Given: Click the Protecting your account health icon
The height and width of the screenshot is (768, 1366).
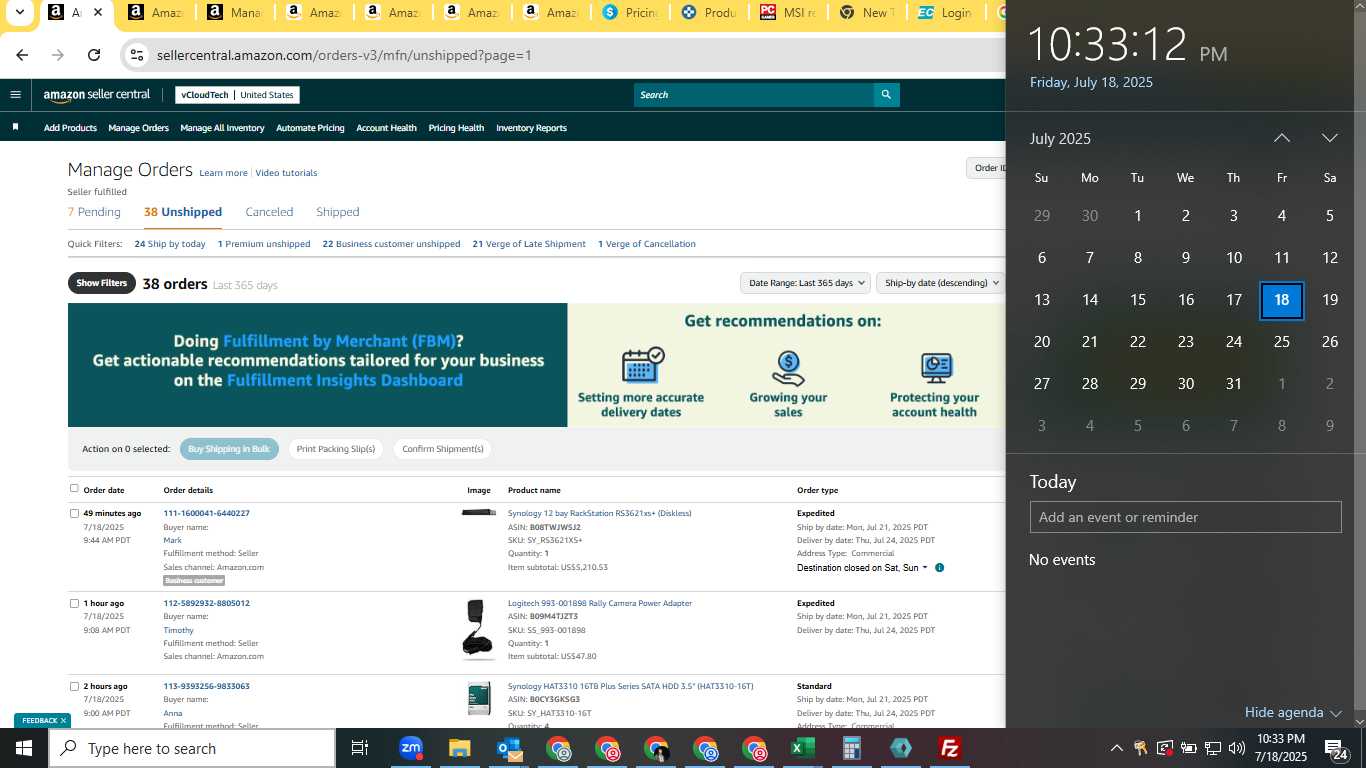Looking at the screenshot, I should coord(935,367).
